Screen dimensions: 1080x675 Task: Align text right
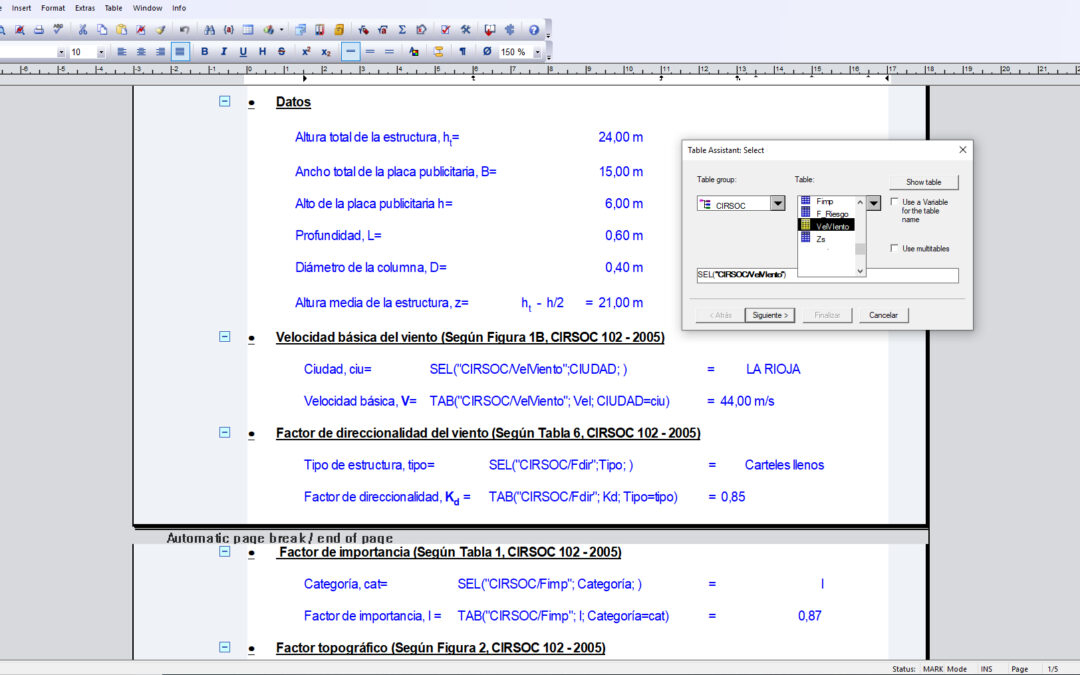[x=160, y=52]
